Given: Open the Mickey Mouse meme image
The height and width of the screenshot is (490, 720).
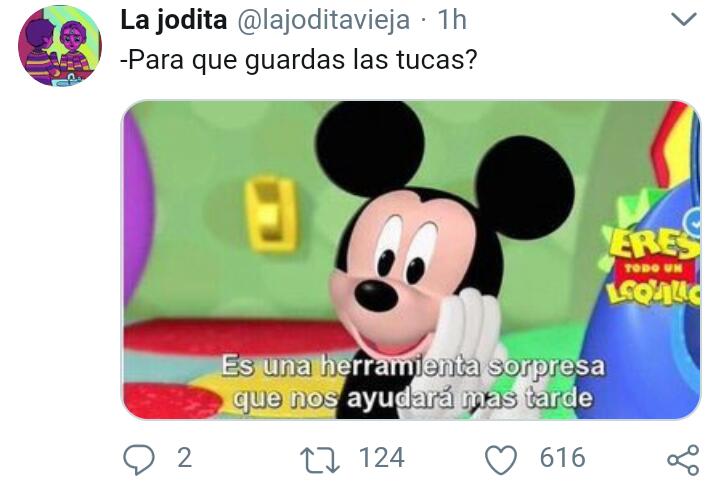Looking at the screenshot, I should (411, 259).
